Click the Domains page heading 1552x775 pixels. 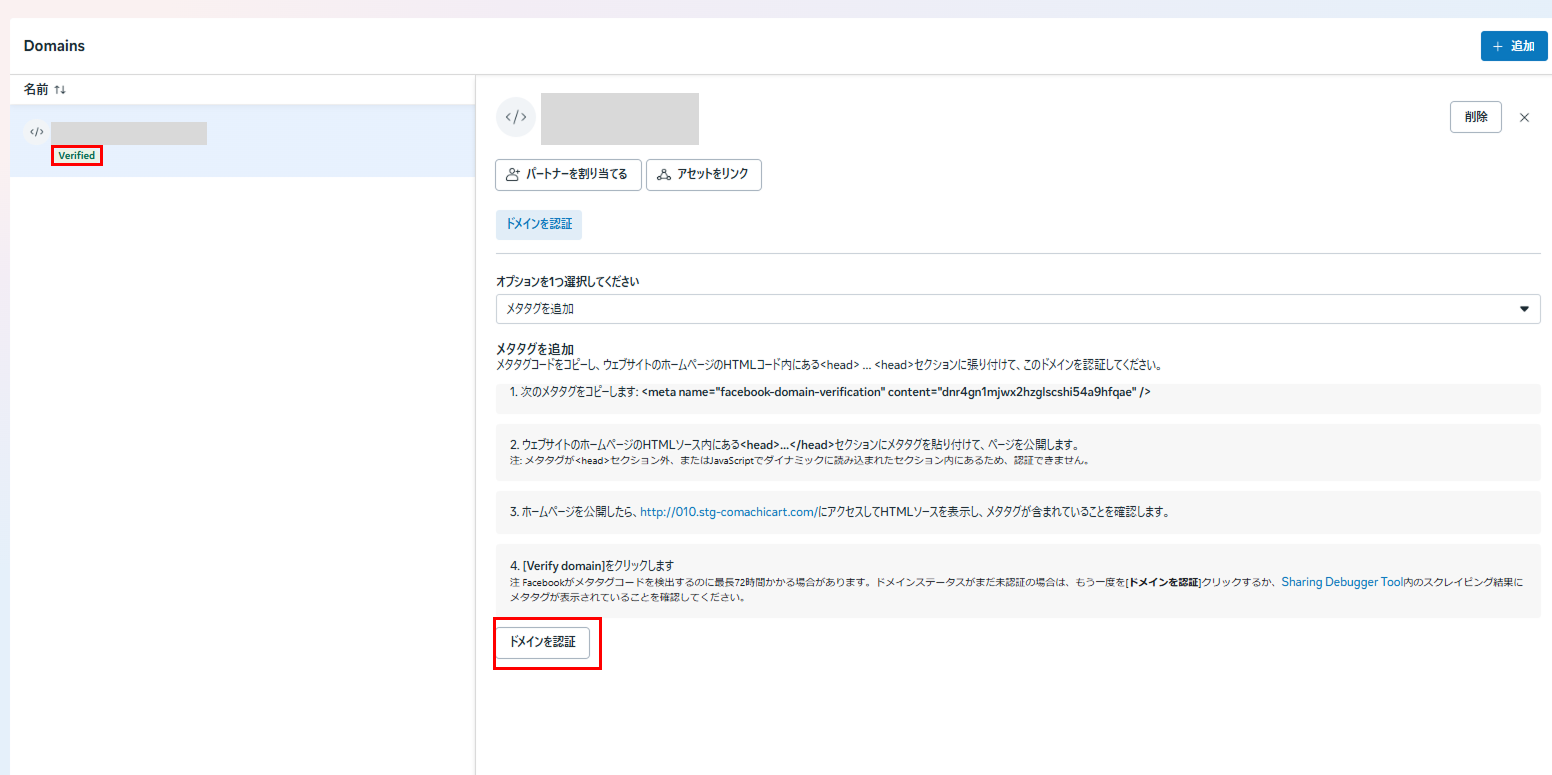[54, 46]
